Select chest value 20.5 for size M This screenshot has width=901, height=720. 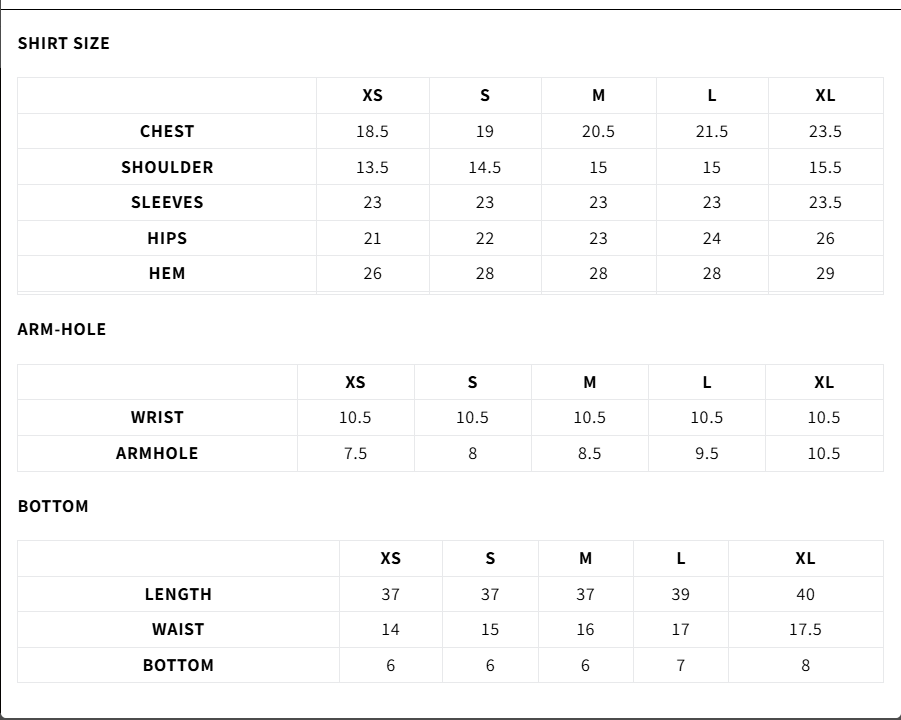[x=598, y=131]
